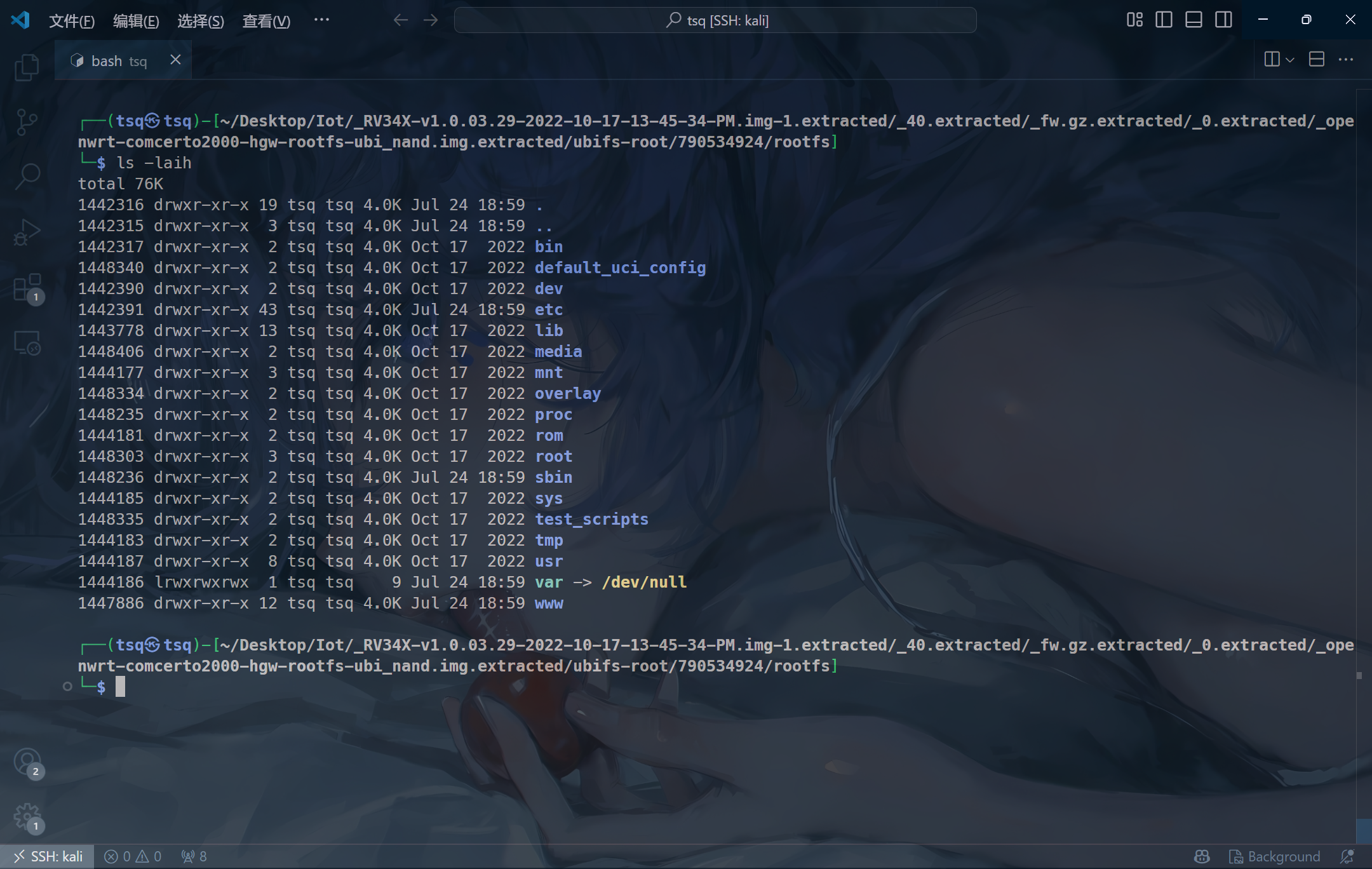
Task: Open the Remote Explorer view
Action: pyautogui.click(x=27, y=343)
